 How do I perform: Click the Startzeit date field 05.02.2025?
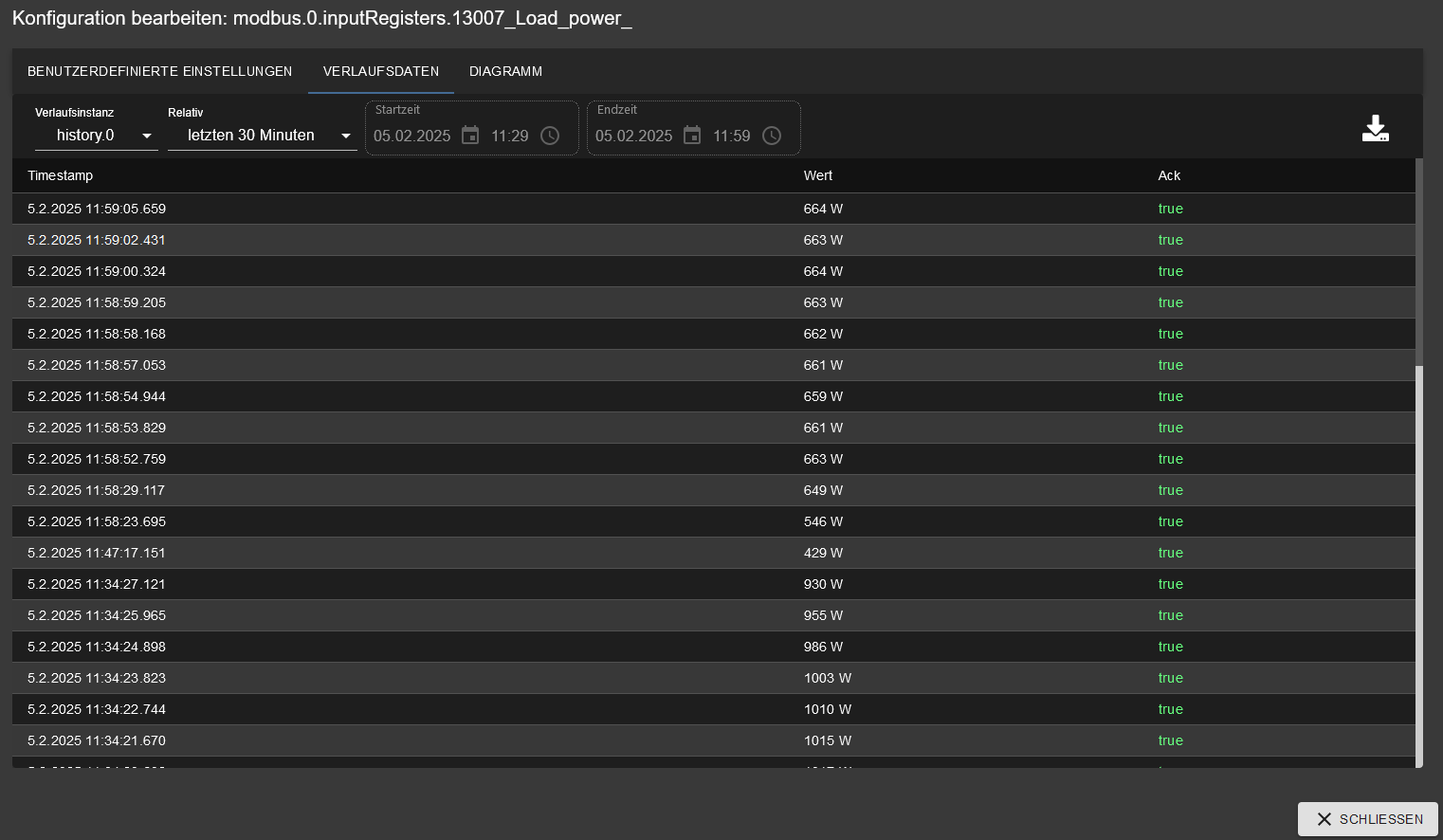412,136
